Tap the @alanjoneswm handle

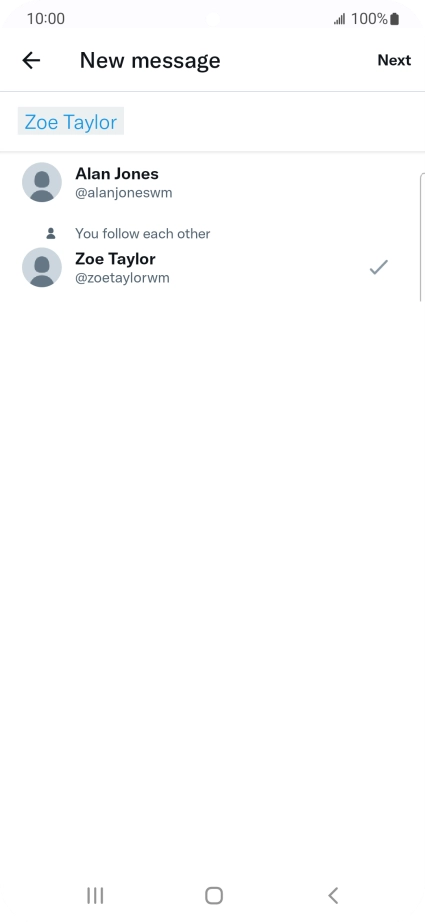pos(123,193)
